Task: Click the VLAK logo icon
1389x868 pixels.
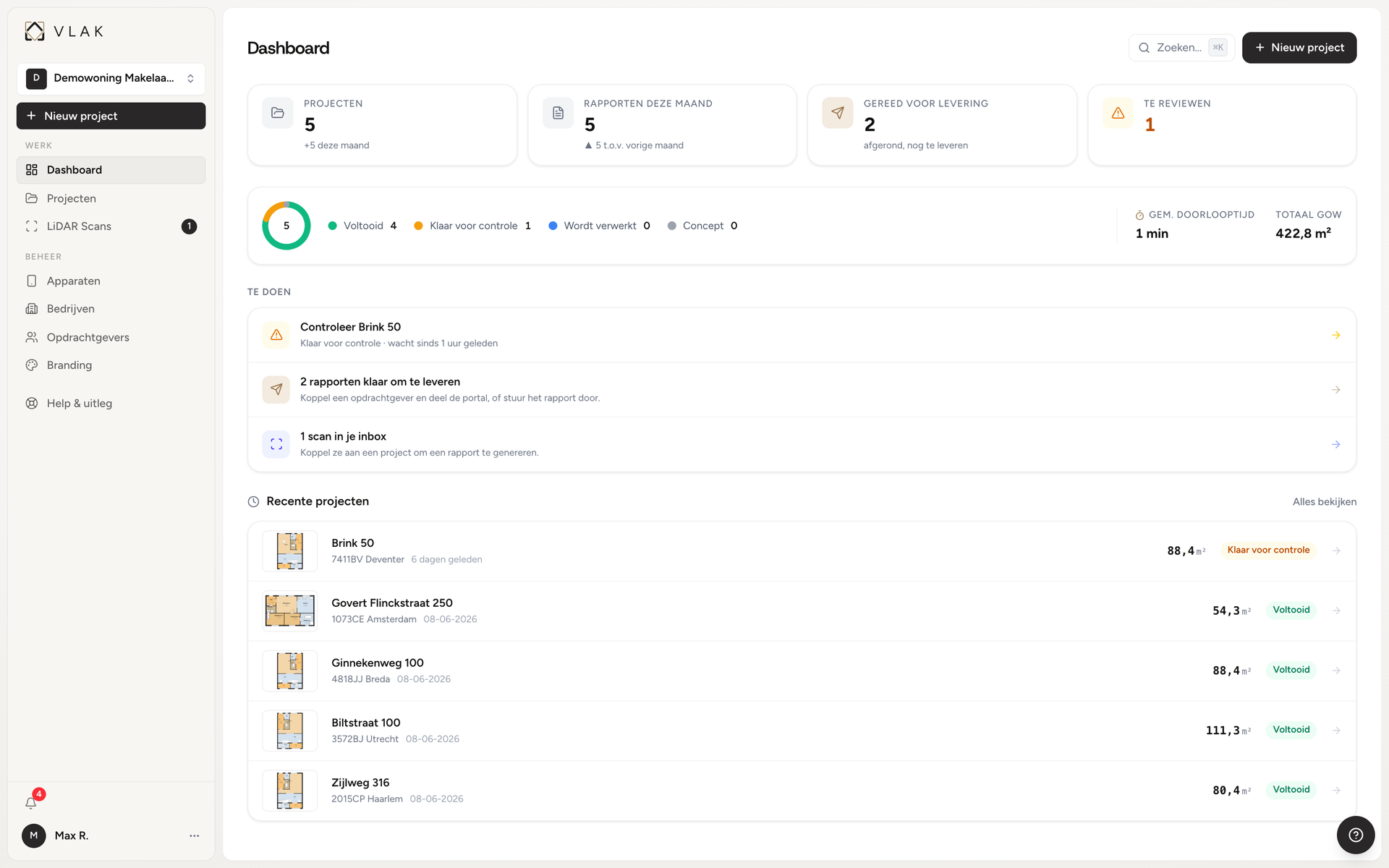Action: [x=35, y=31]
